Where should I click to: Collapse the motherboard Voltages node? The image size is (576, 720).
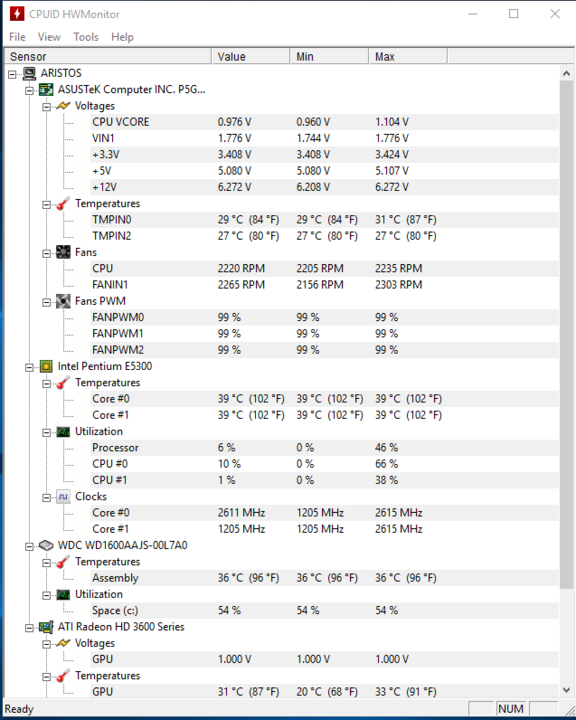click(x=46, y=107)
